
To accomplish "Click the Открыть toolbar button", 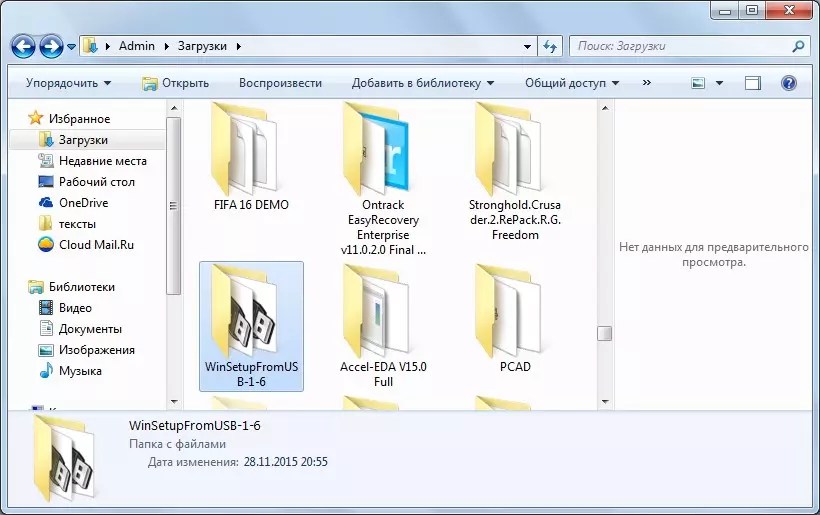I will tap(175, 83).
